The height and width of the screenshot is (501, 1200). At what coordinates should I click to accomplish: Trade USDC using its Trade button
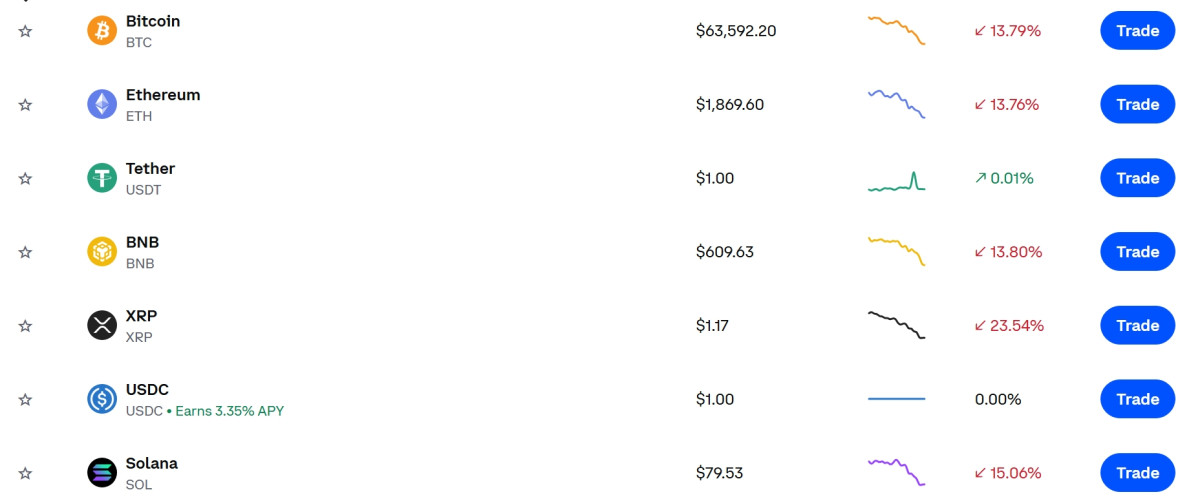(x=1137, y=399)
